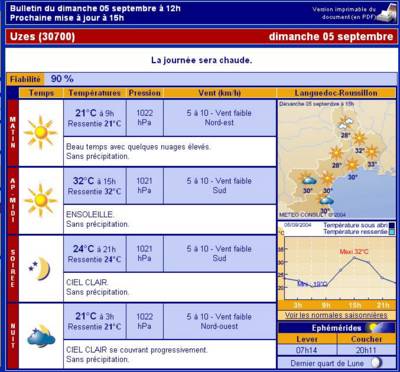Click the Température ressentie legend swatch
400x372 pixels.
pyautogui.click(x=392, y=232)
